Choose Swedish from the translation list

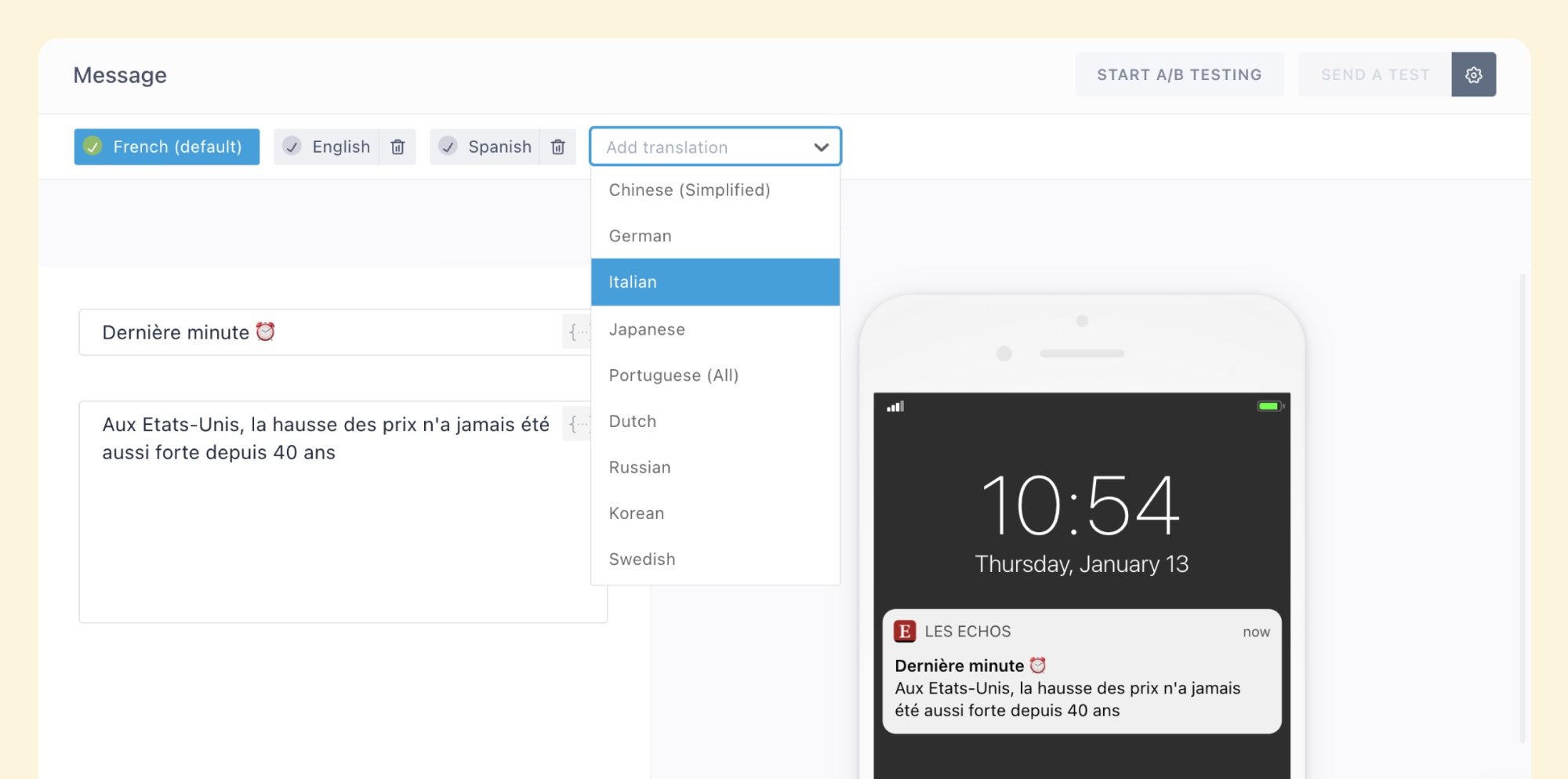tap(715, 560)
